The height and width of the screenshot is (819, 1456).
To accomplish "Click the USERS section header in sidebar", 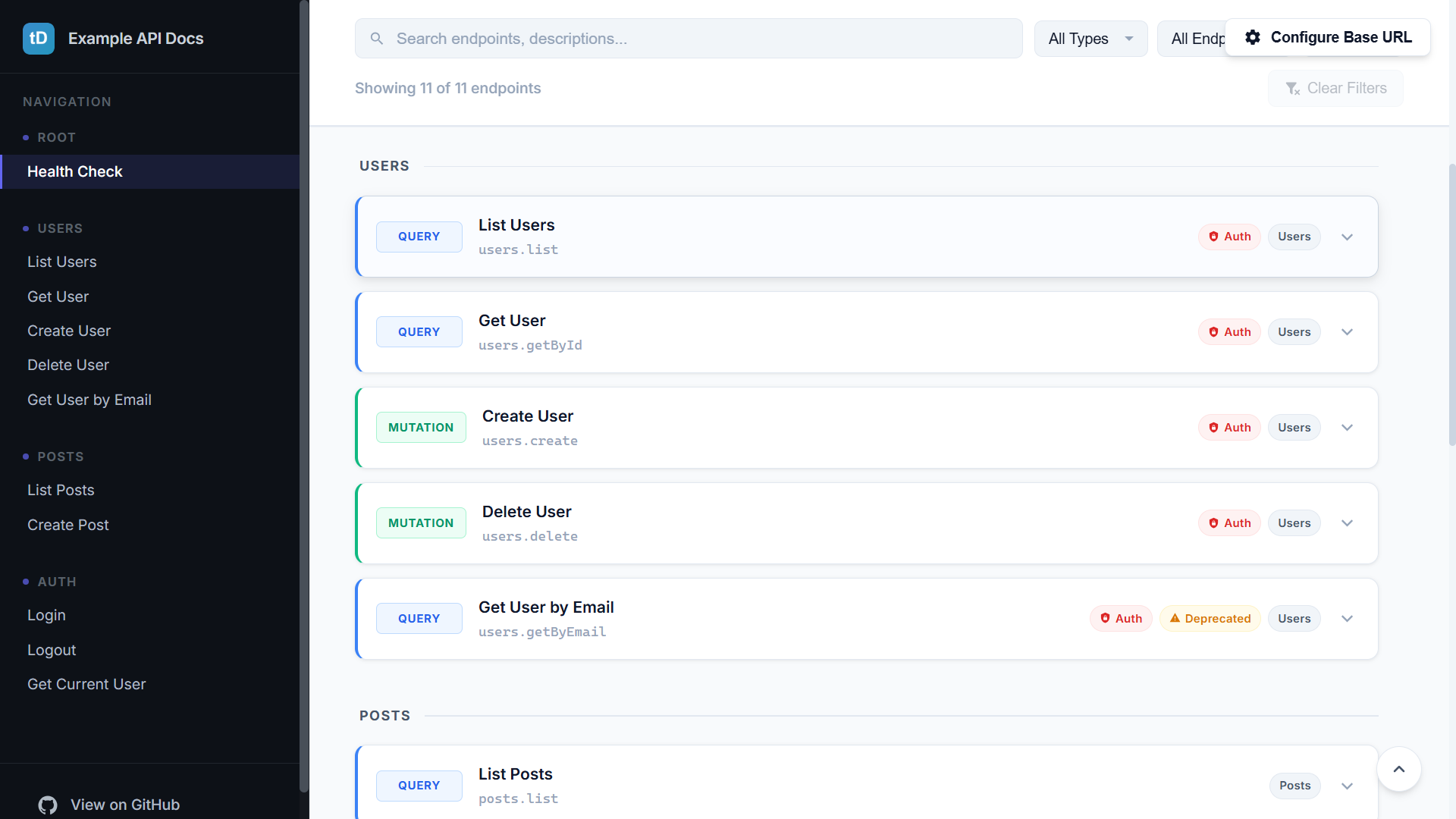I will point(60,228).
